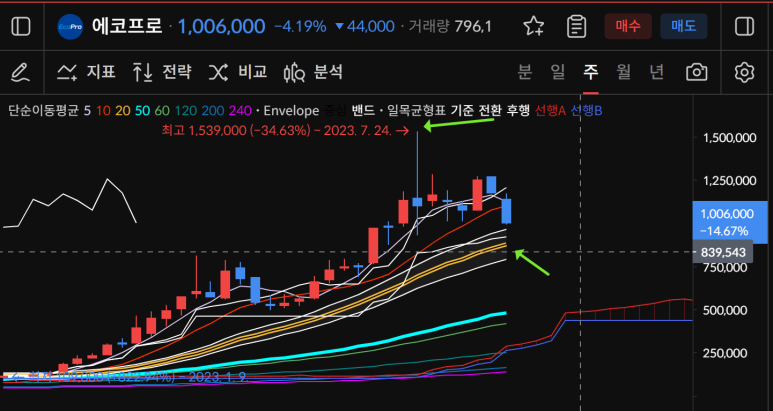Viewport: 773px width, 411px height.
Task: Switch to 분 minute timeframe
Action: 525,72
